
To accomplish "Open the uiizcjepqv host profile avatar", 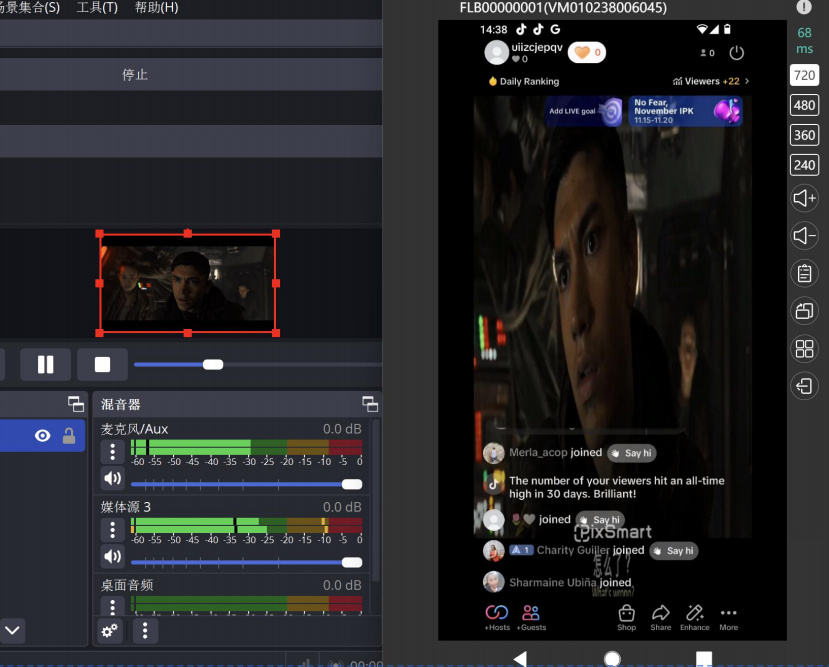I will [x=496, y=52].
